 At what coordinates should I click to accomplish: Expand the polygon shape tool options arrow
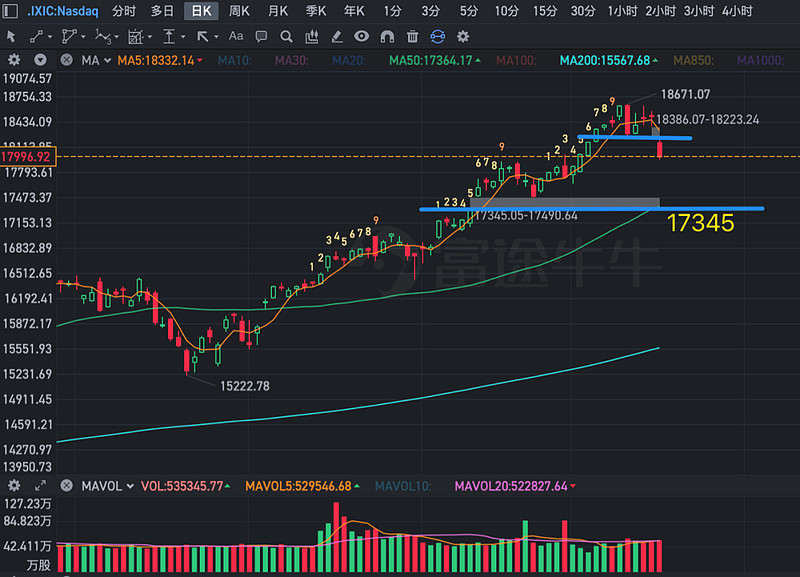pos(83,37)
